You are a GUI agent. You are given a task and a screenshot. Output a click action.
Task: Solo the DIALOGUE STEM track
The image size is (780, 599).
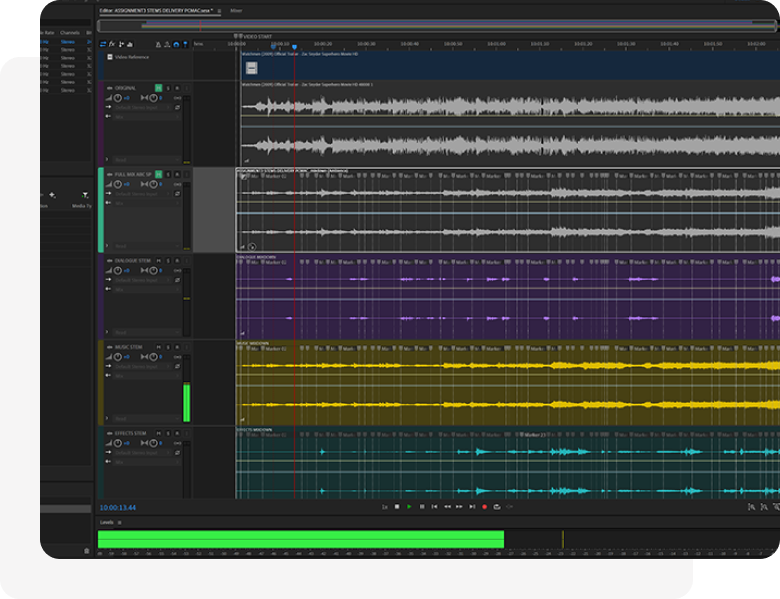(168, 260)
